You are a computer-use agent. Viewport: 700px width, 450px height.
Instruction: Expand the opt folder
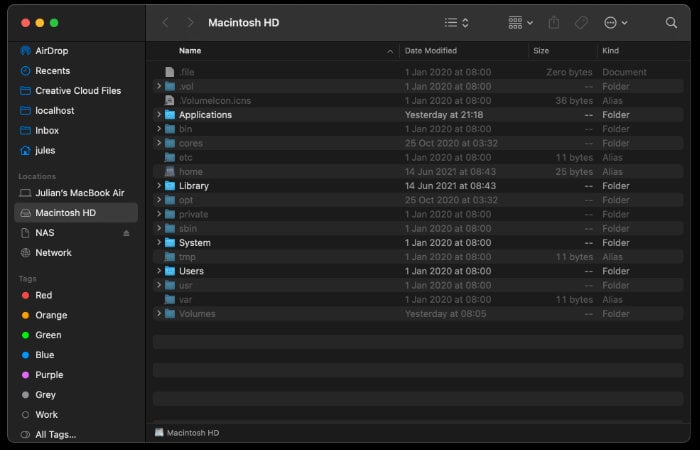pyautogui.click(x=158, y=200)
